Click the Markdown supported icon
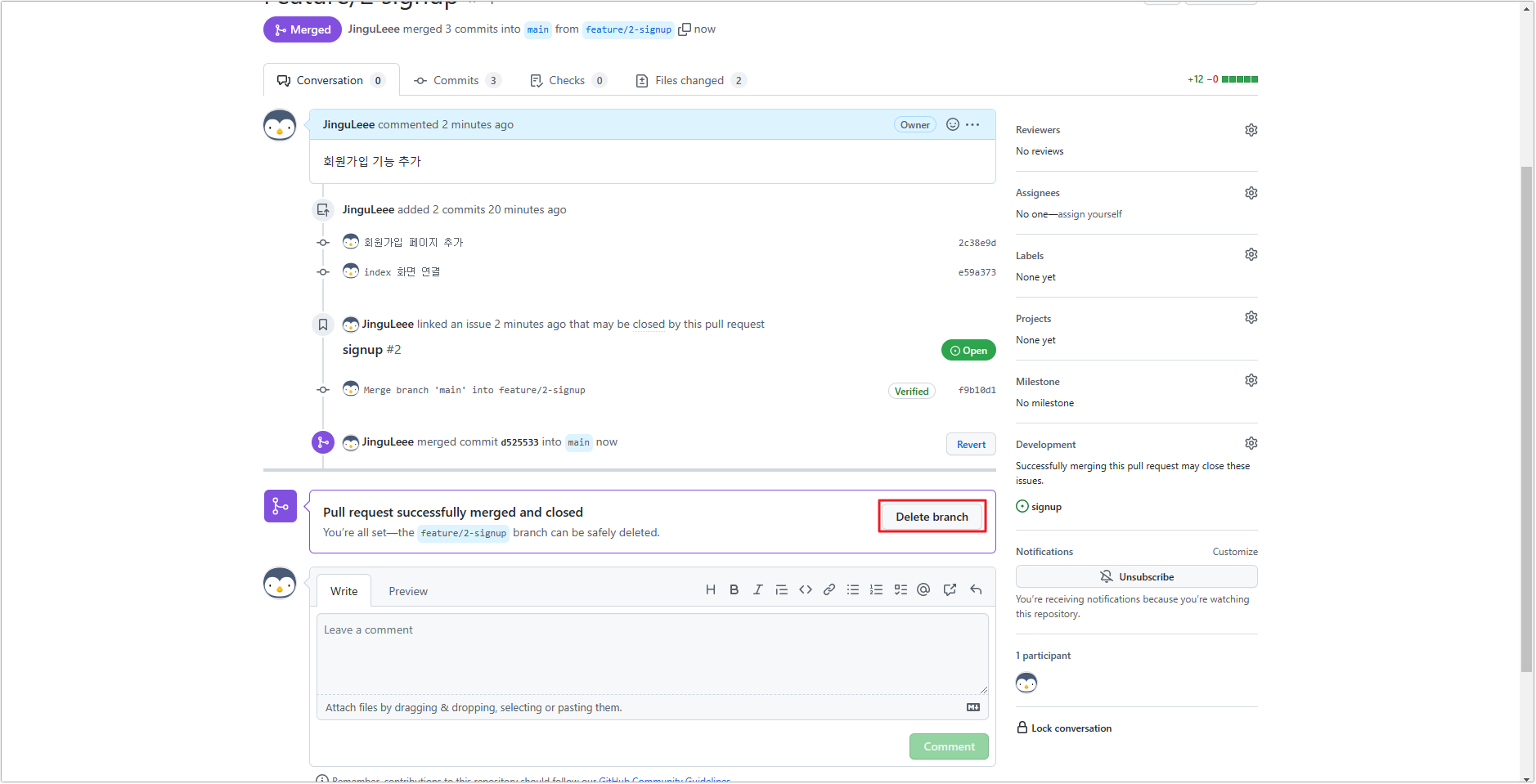The height and width of the screenshot is (784, 1536). click(x=973, y=708)
